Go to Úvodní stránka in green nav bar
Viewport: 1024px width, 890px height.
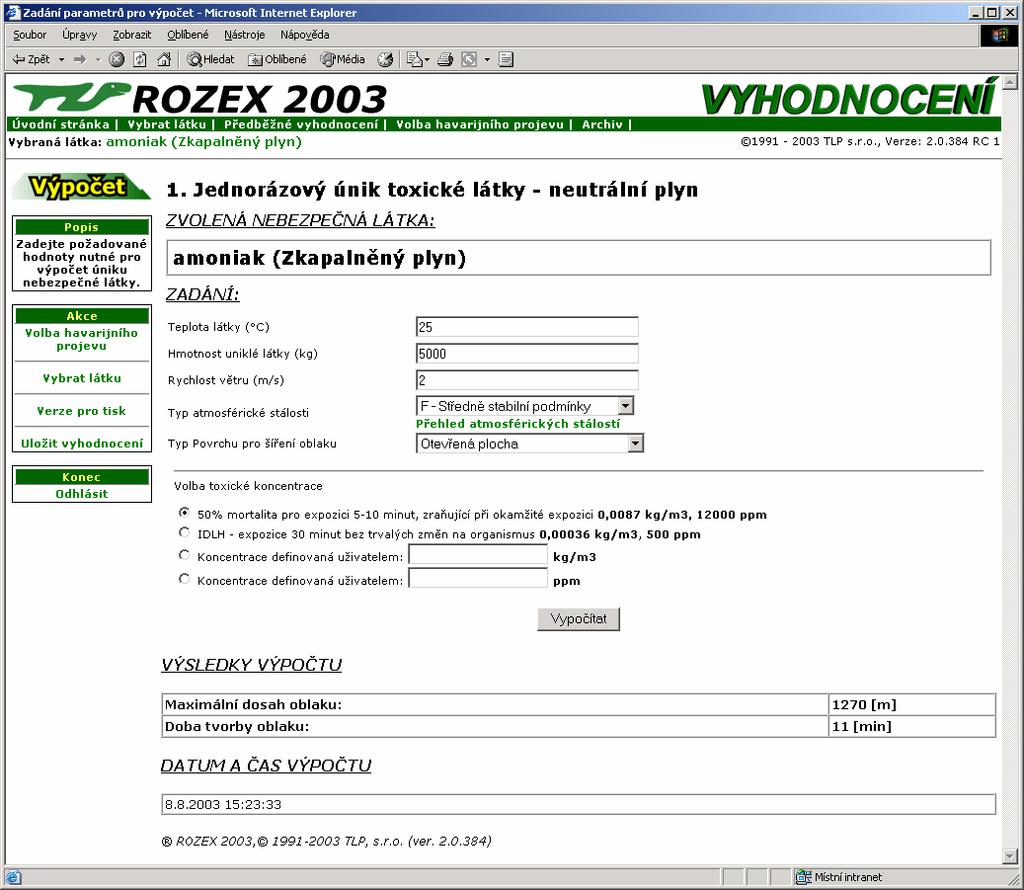[x=61, y=124]
